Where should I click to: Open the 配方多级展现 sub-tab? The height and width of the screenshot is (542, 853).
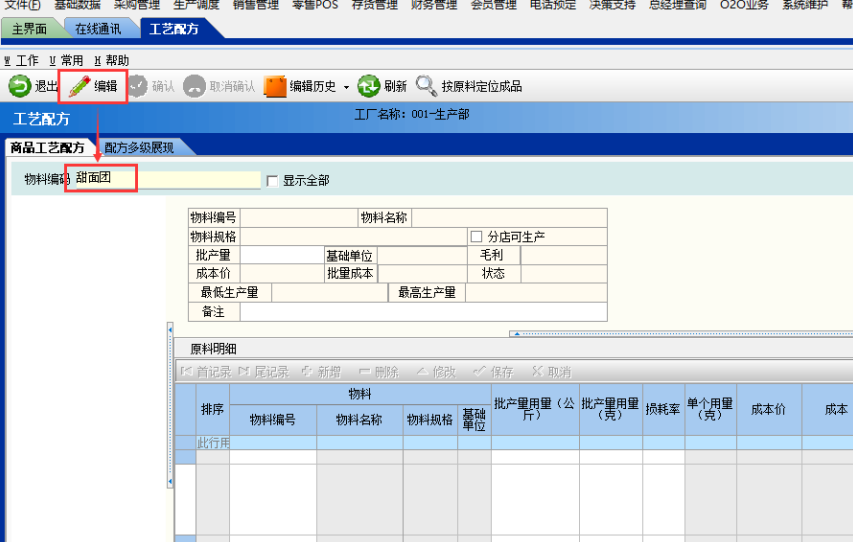139,147
